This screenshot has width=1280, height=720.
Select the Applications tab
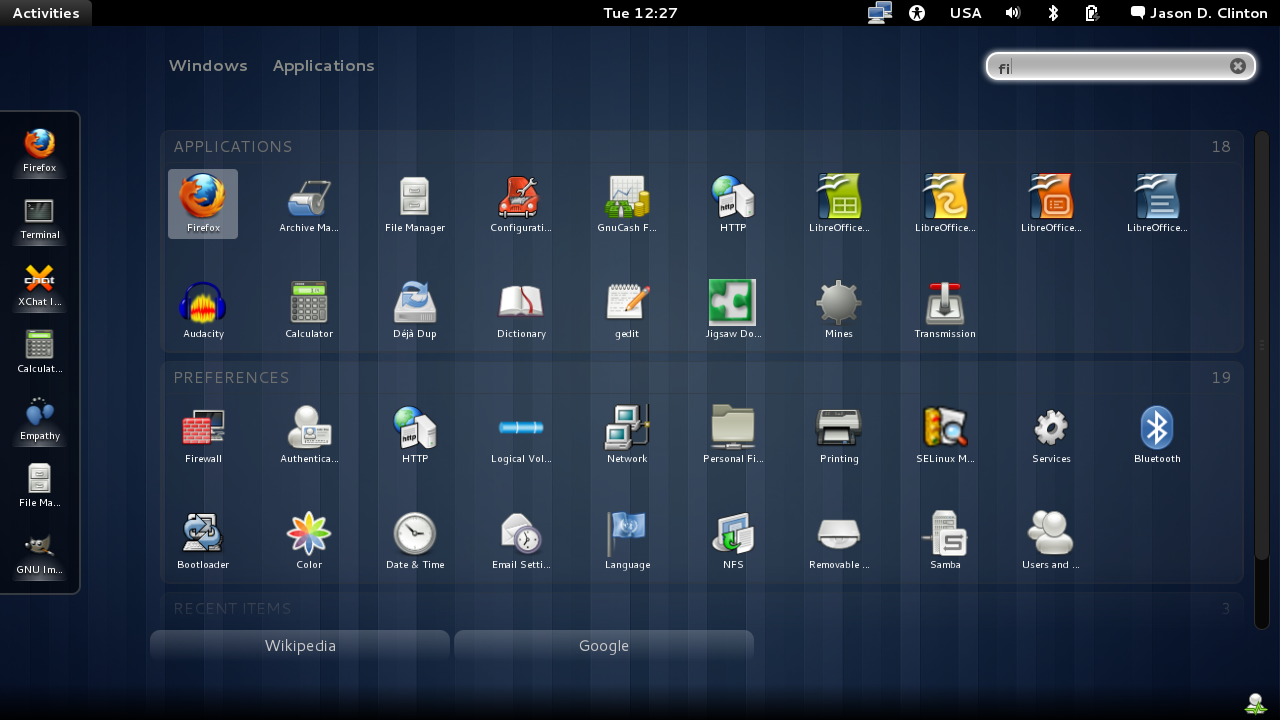(x=323, y=65)
